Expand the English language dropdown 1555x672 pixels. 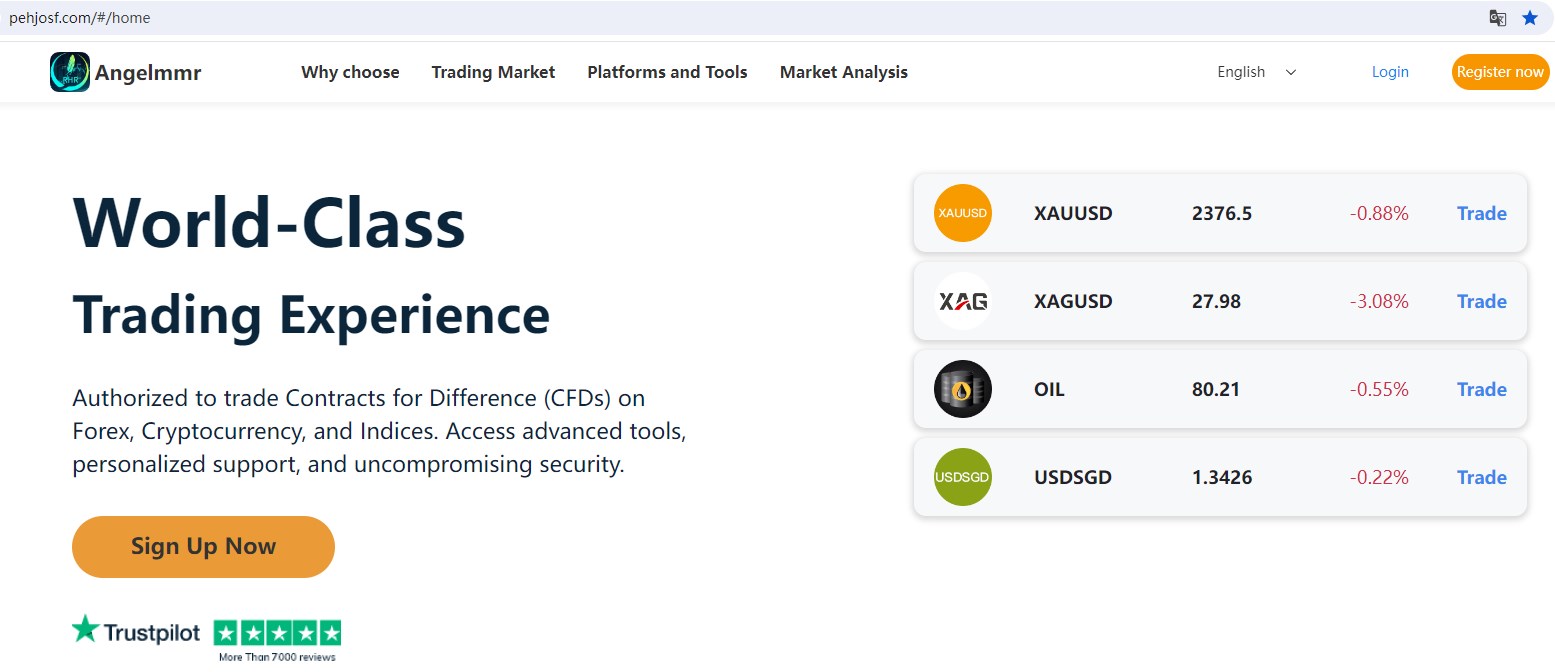pyautogui.click(x=1256, y=72)
